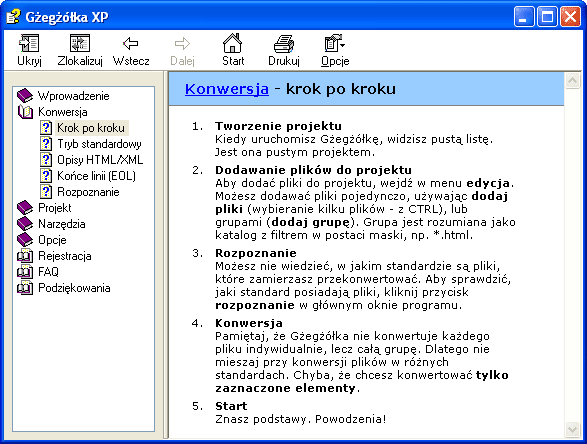Click the Projekt book icon

click(25, 208)
